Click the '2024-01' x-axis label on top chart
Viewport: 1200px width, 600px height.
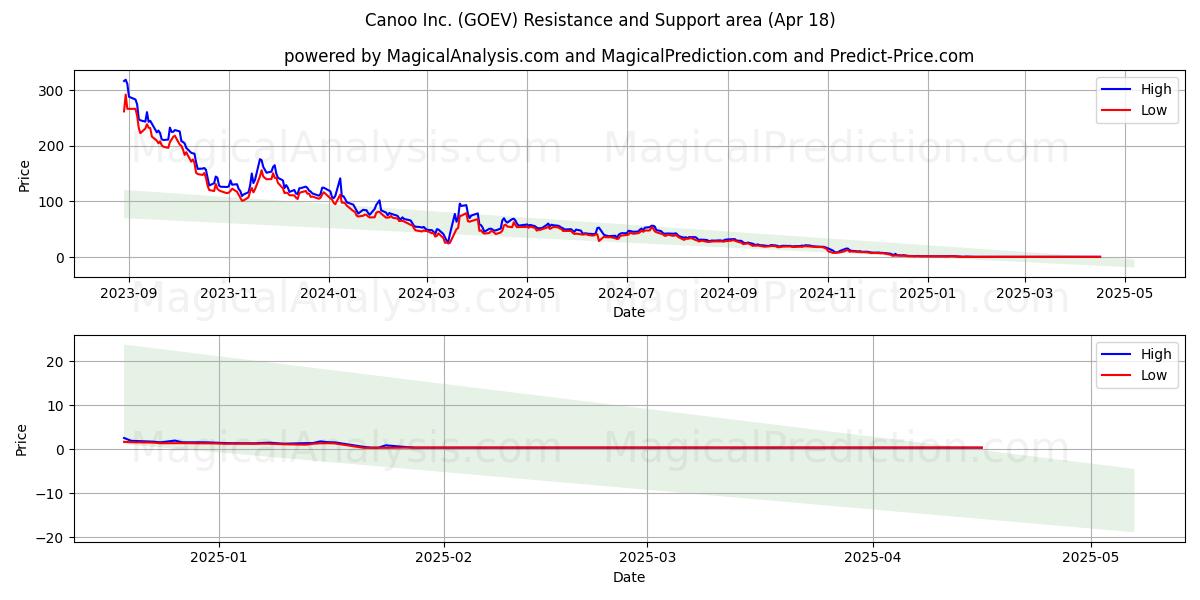click(x=329, y=294)
